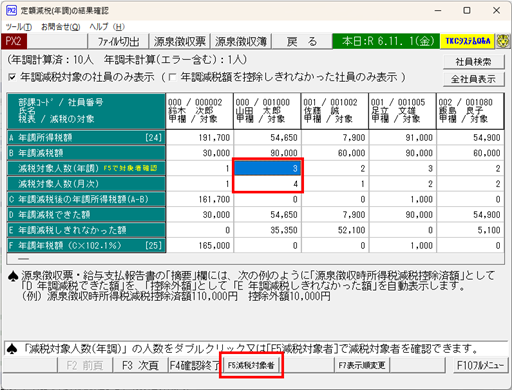This screenshot has height=390, width=512.
Task: Click the value 91,000 in row A
Action: 419,138
